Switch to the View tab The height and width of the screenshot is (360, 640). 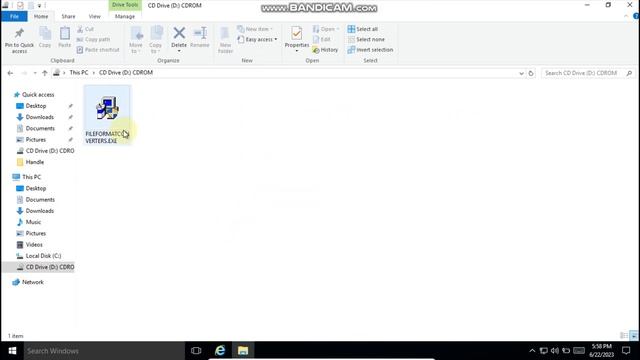[94, 16]
